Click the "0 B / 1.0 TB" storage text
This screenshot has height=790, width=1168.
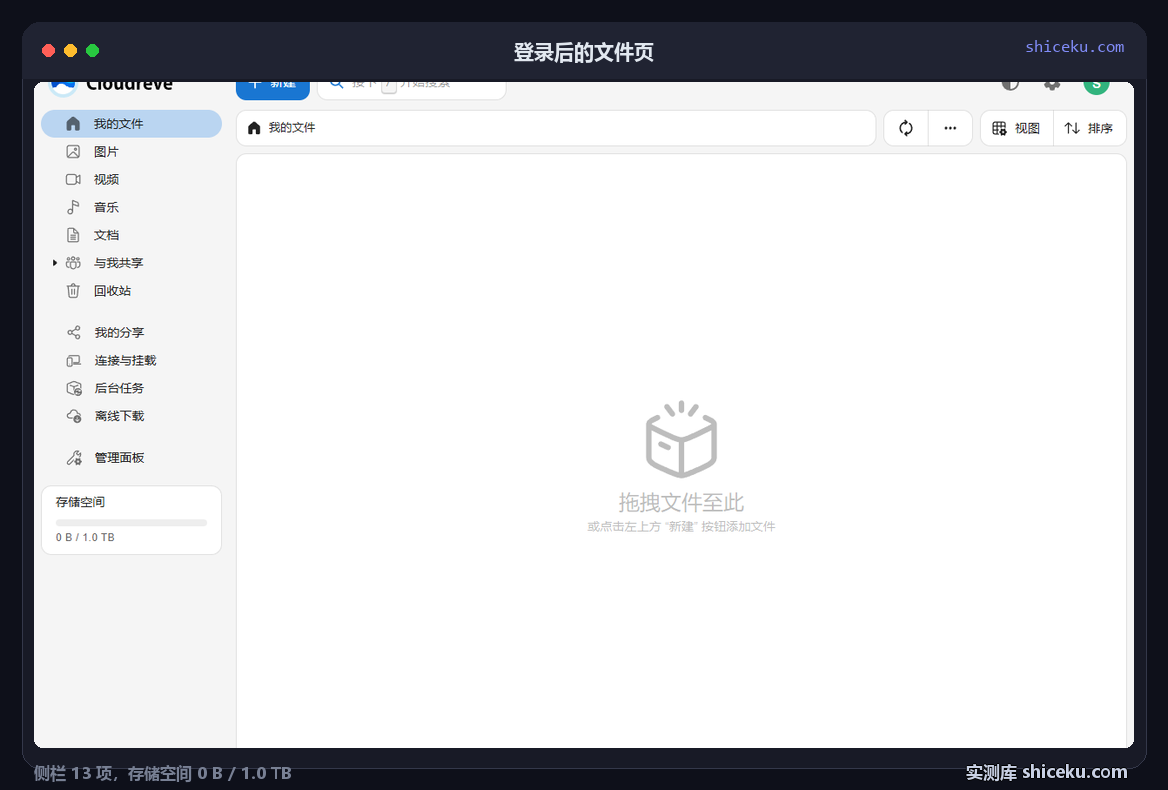[x=85, y=538]
